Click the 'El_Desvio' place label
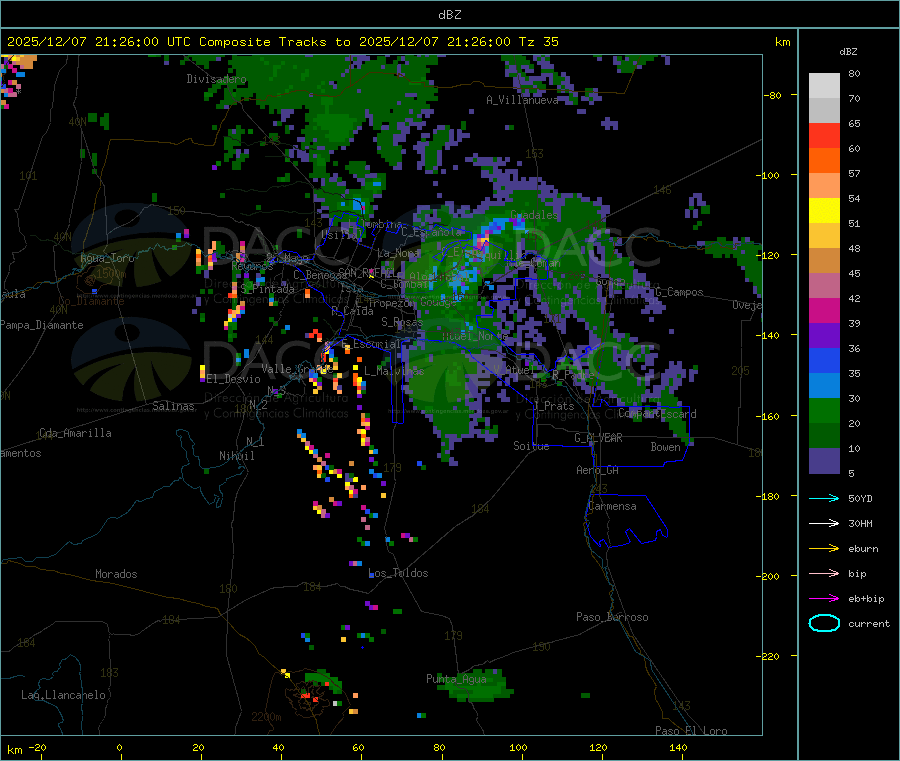Image resolution: width=900 pixels, height=761 pixels. 234,379
